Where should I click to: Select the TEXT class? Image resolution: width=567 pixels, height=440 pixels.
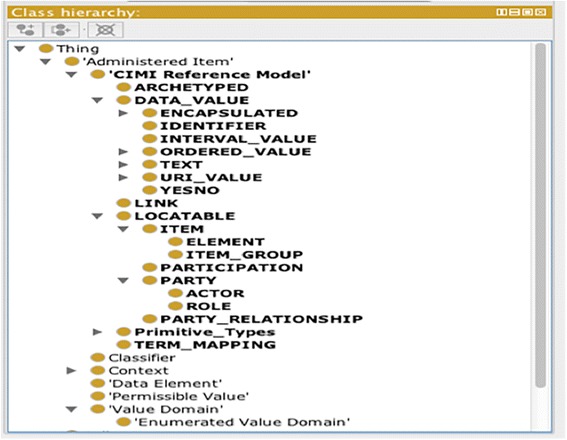pos(181,165)
